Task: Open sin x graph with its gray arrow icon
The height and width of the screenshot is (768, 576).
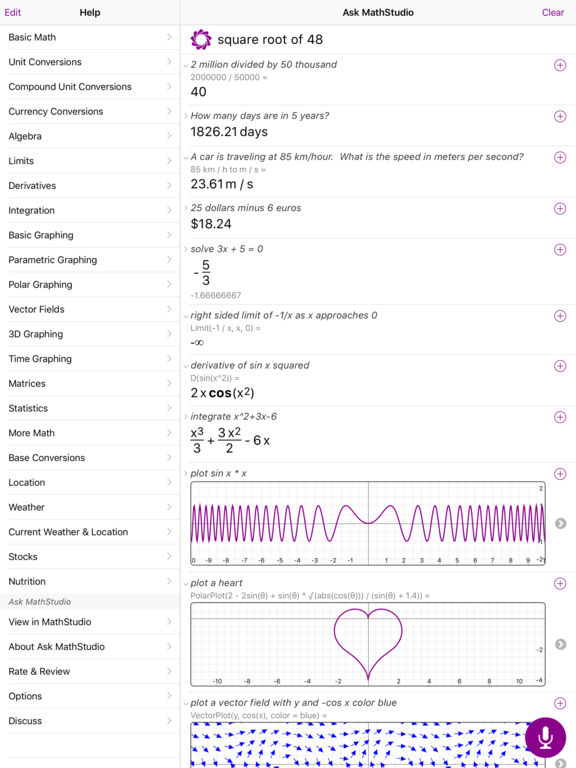Action: (x=560, y=523)
